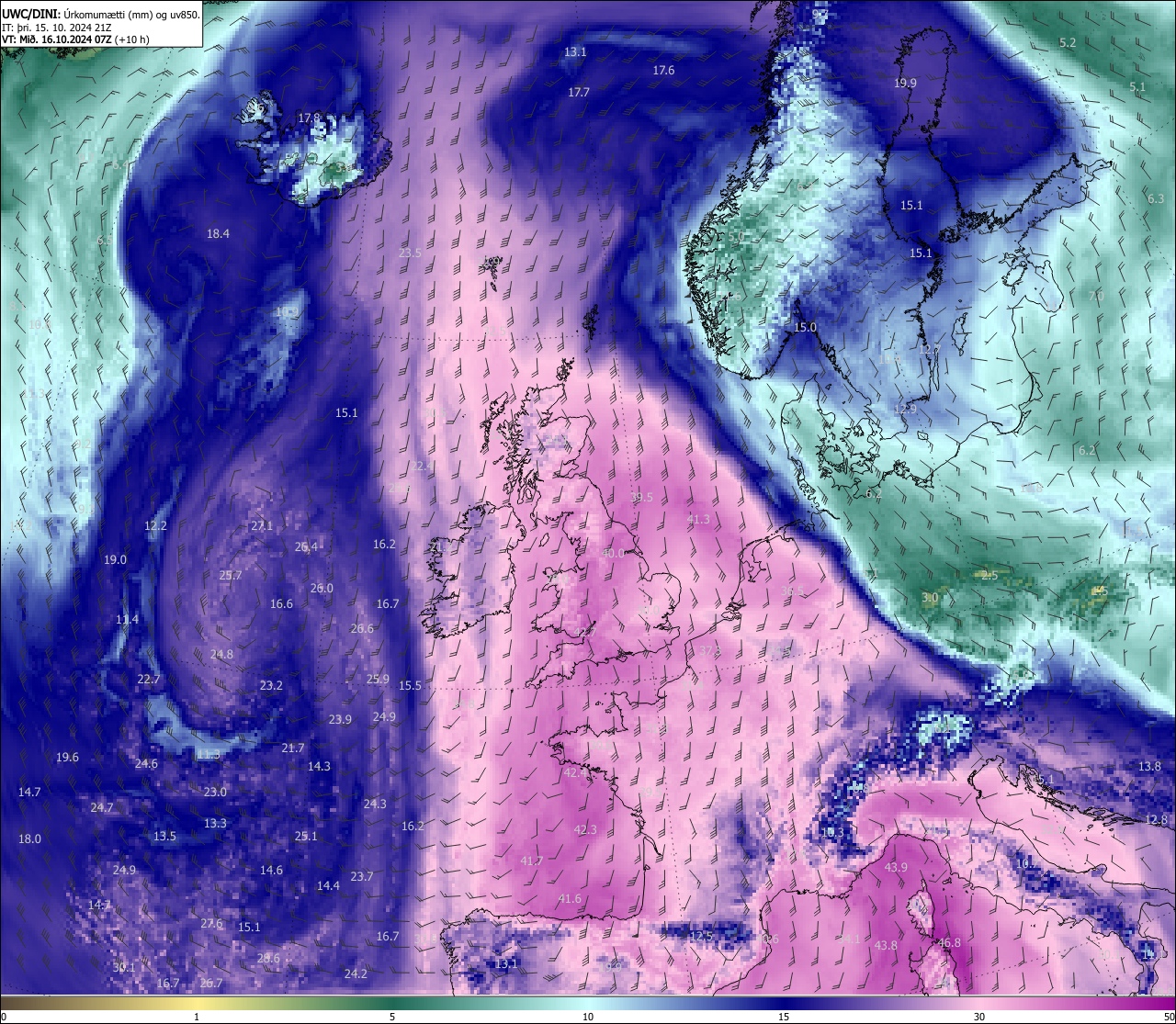Click the 23.0 map value
Screen dimensions: 1176x1024
(215, 792)
